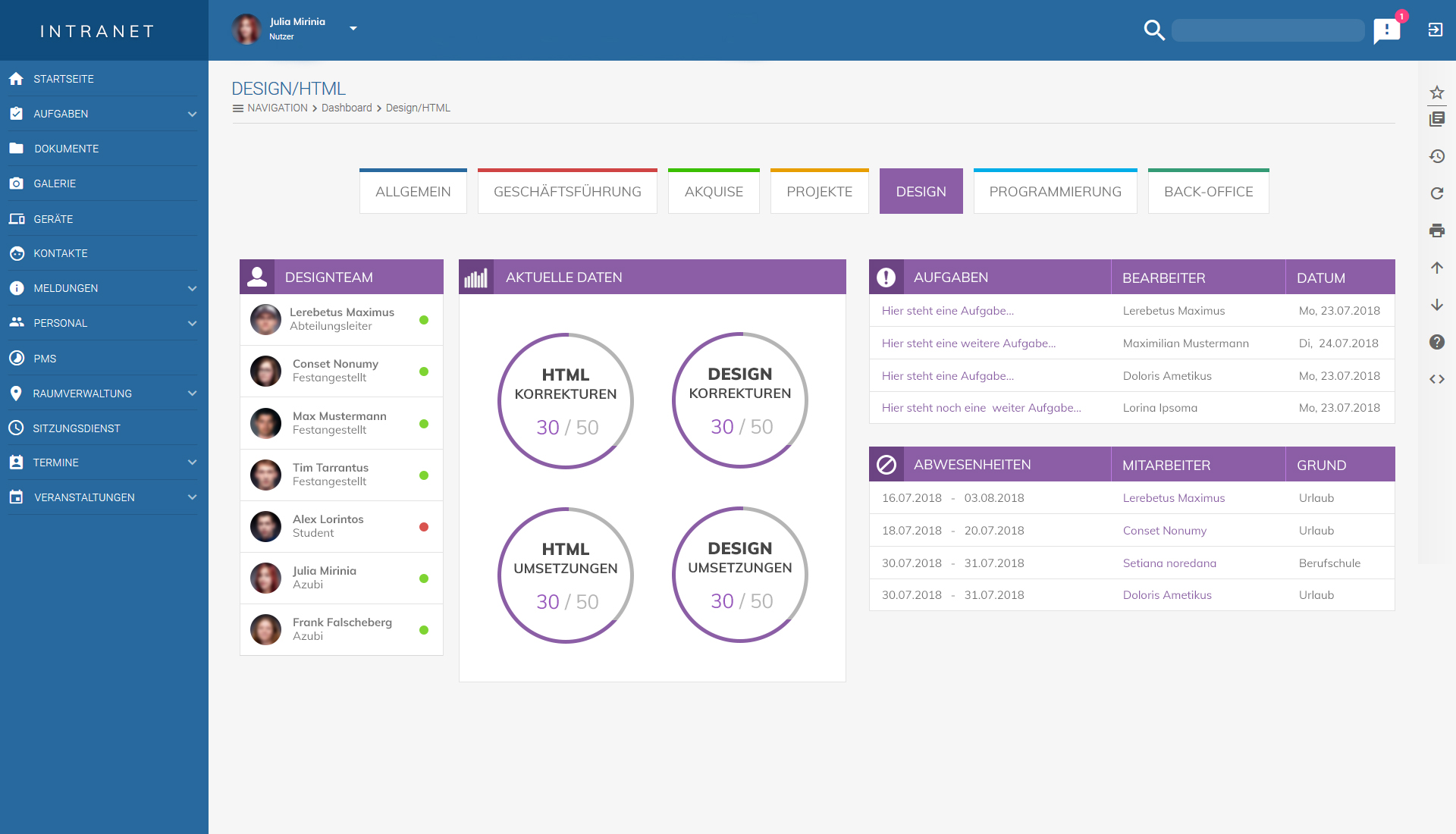
Task: Click the Kontakte face icon
Action: click(16, 253)
